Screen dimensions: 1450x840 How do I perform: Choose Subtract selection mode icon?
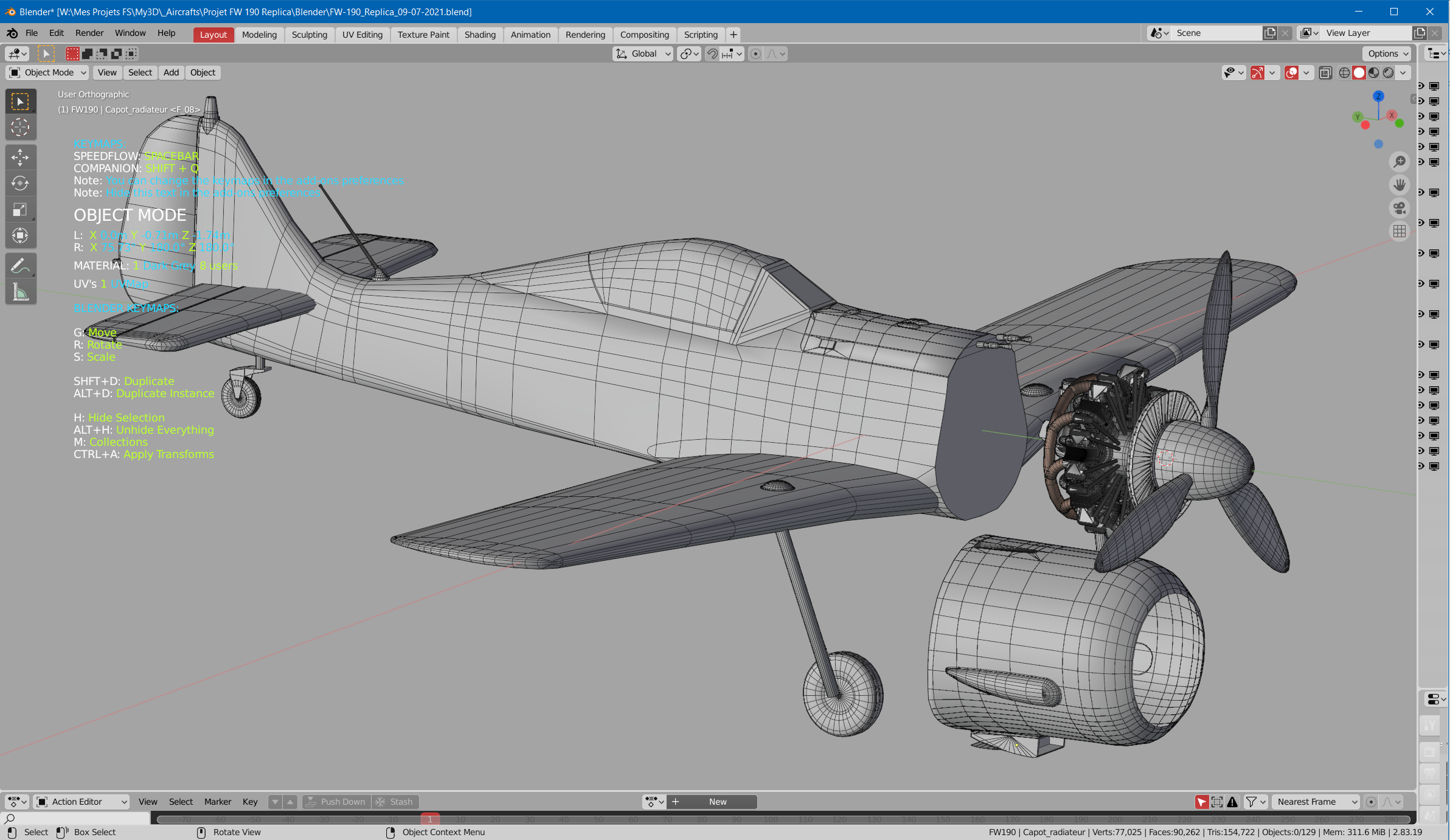point(102,54)
